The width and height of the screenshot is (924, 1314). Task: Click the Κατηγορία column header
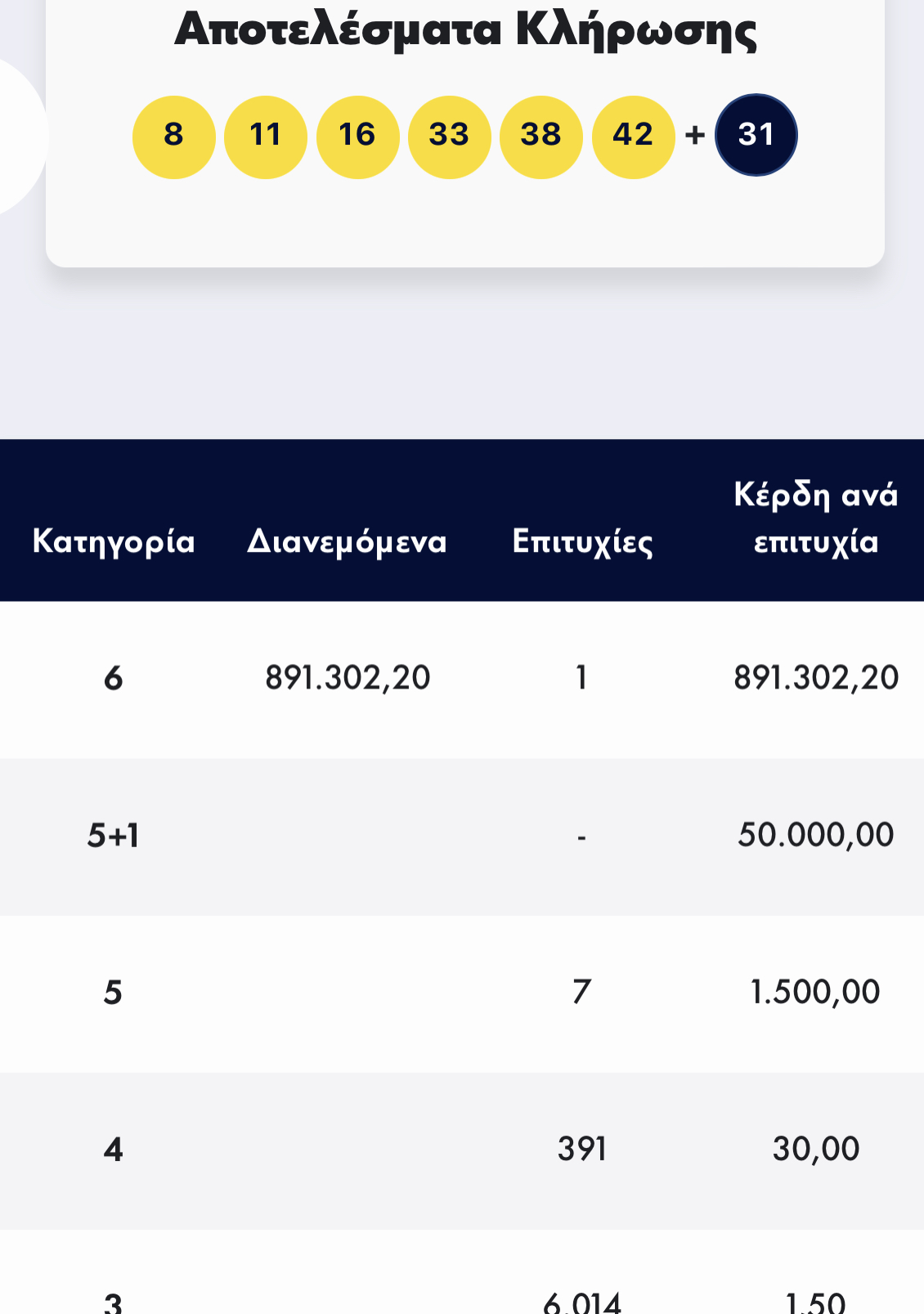pos(114,542)
